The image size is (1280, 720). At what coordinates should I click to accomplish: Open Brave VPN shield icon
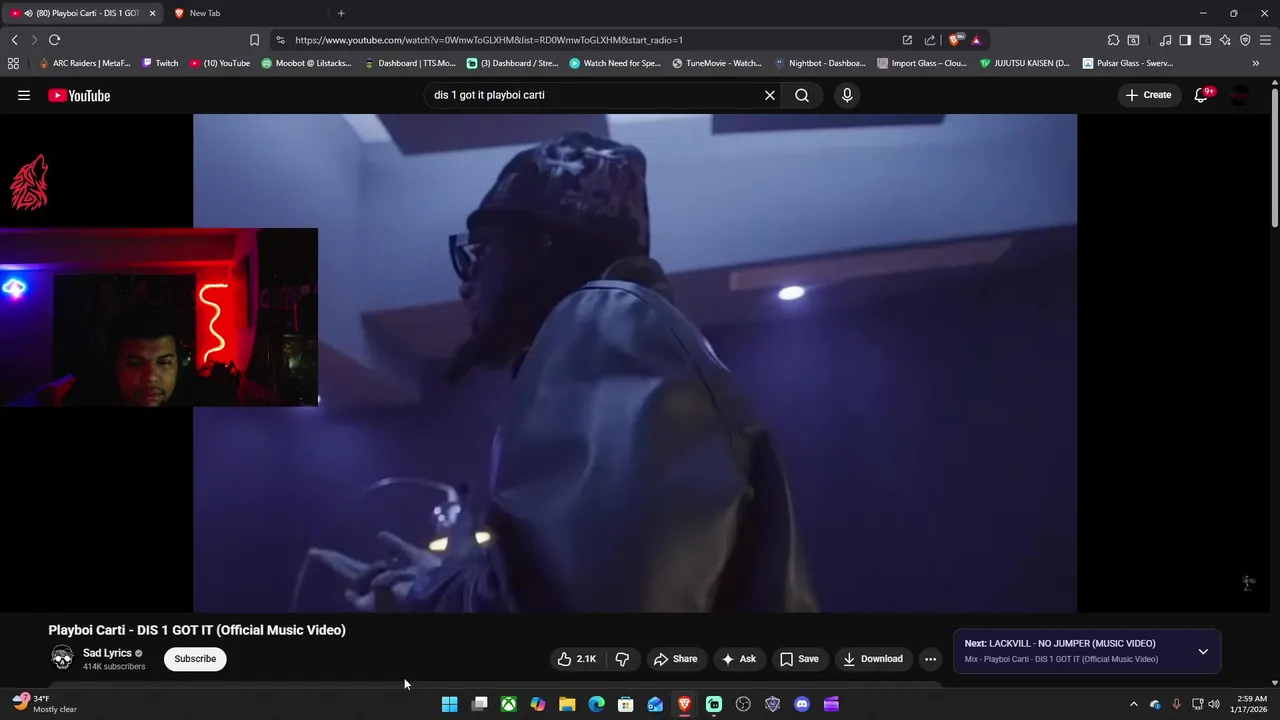click(x=1245, y=40)
